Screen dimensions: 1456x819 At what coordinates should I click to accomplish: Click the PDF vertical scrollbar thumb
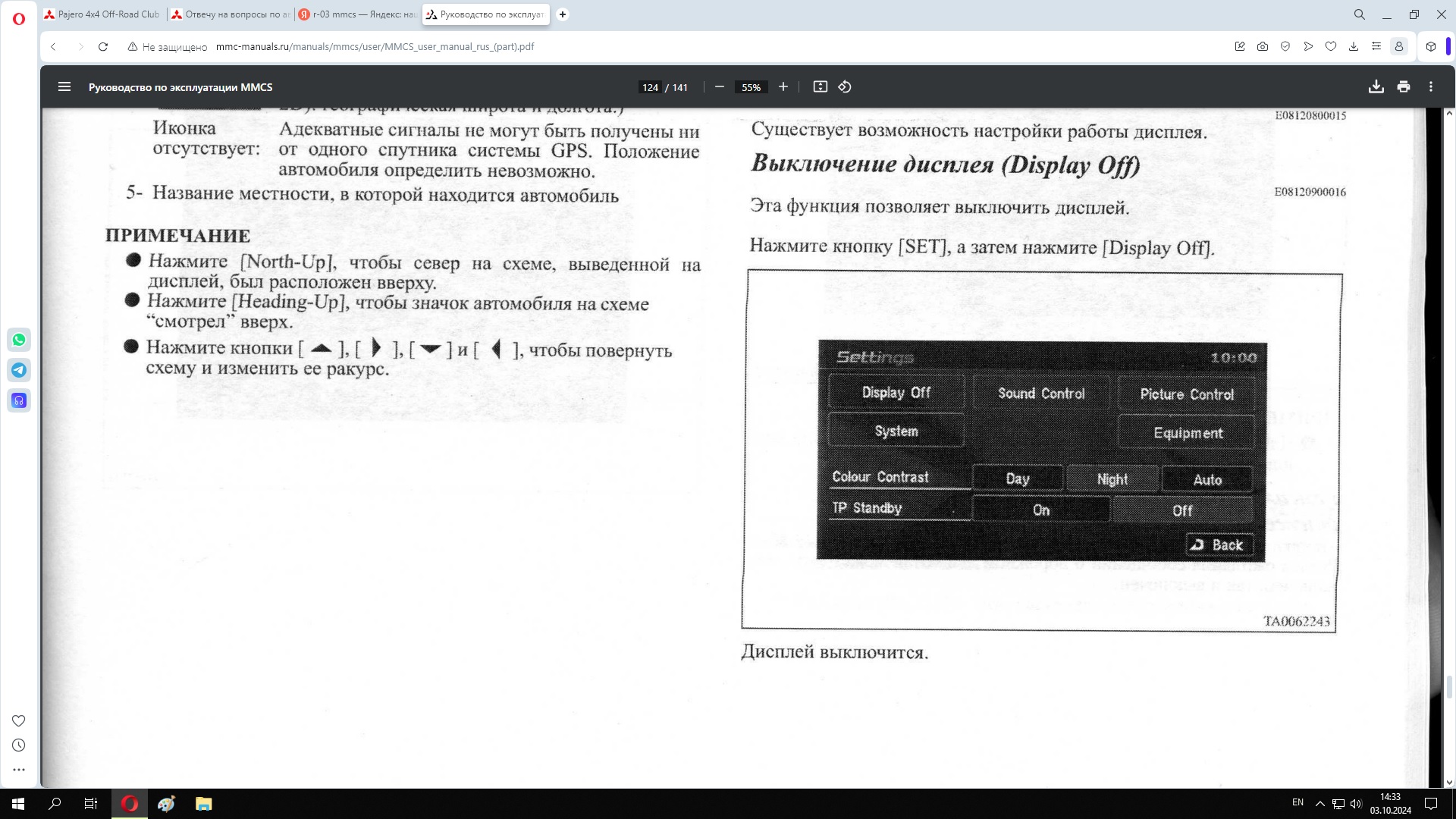tap(1449, 687)
